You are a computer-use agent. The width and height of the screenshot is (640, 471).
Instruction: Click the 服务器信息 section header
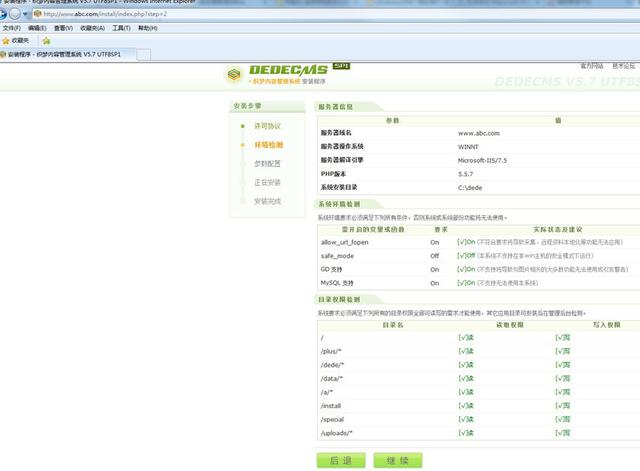[336, 107]
